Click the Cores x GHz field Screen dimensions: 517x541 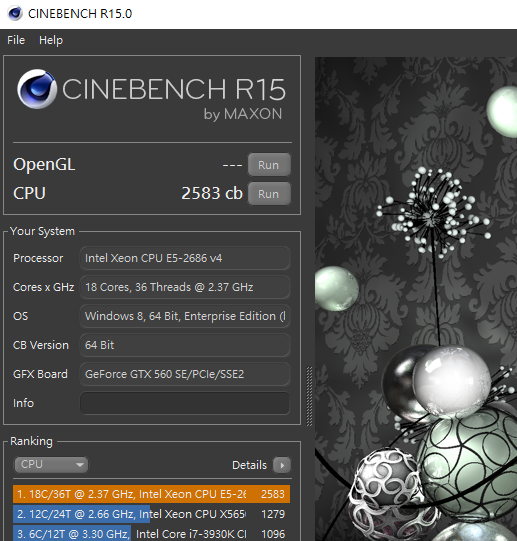pos(185,287)
